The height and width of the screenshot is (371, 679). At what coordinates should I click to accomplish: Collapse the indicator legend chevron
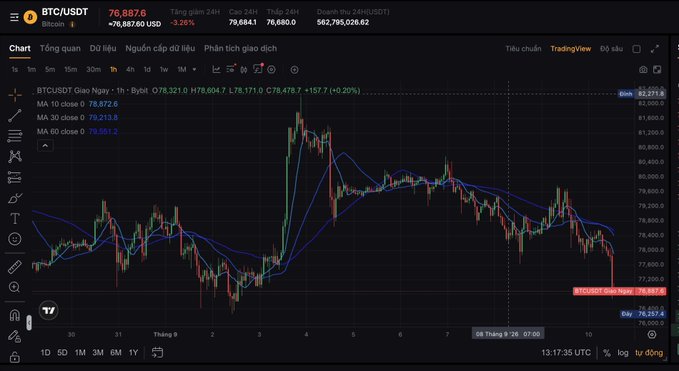click(x=45, y=146)
